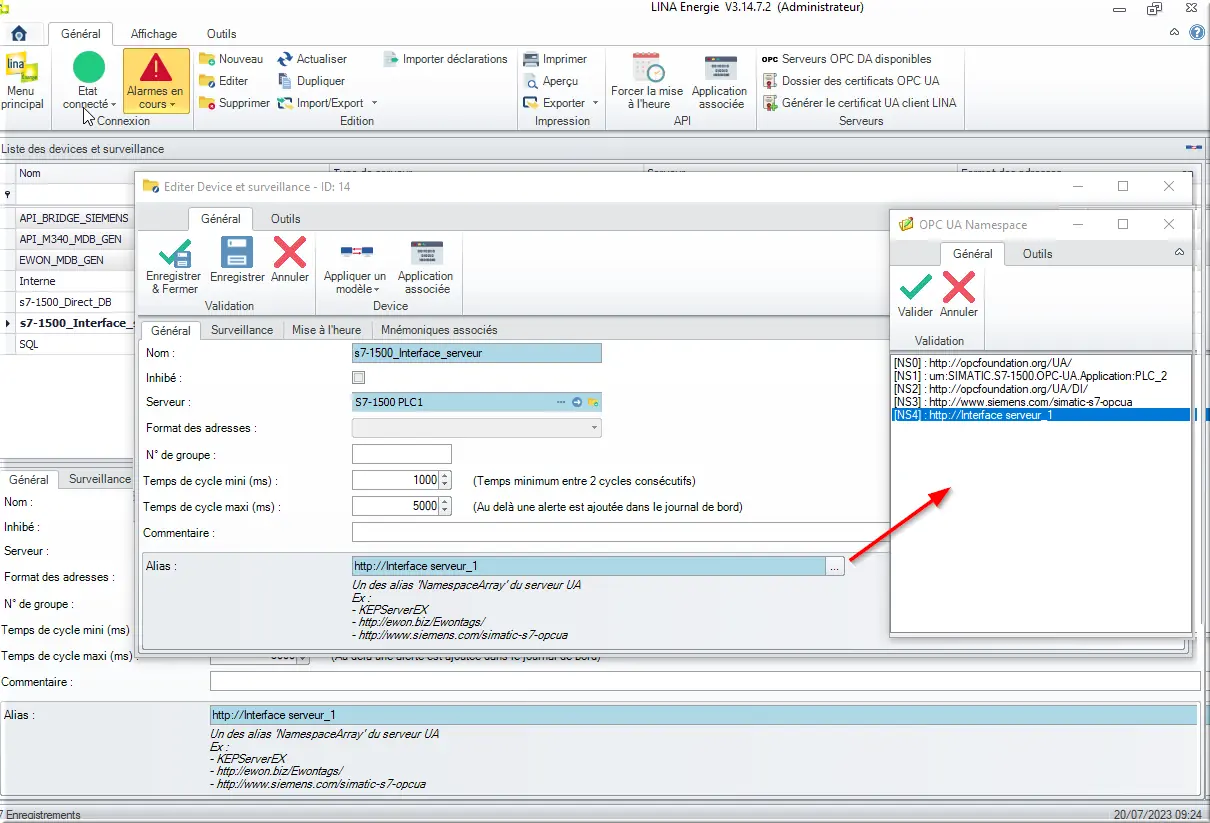
Task: Click Annuler in the Editer Device dialog
Action: (290, 260)
